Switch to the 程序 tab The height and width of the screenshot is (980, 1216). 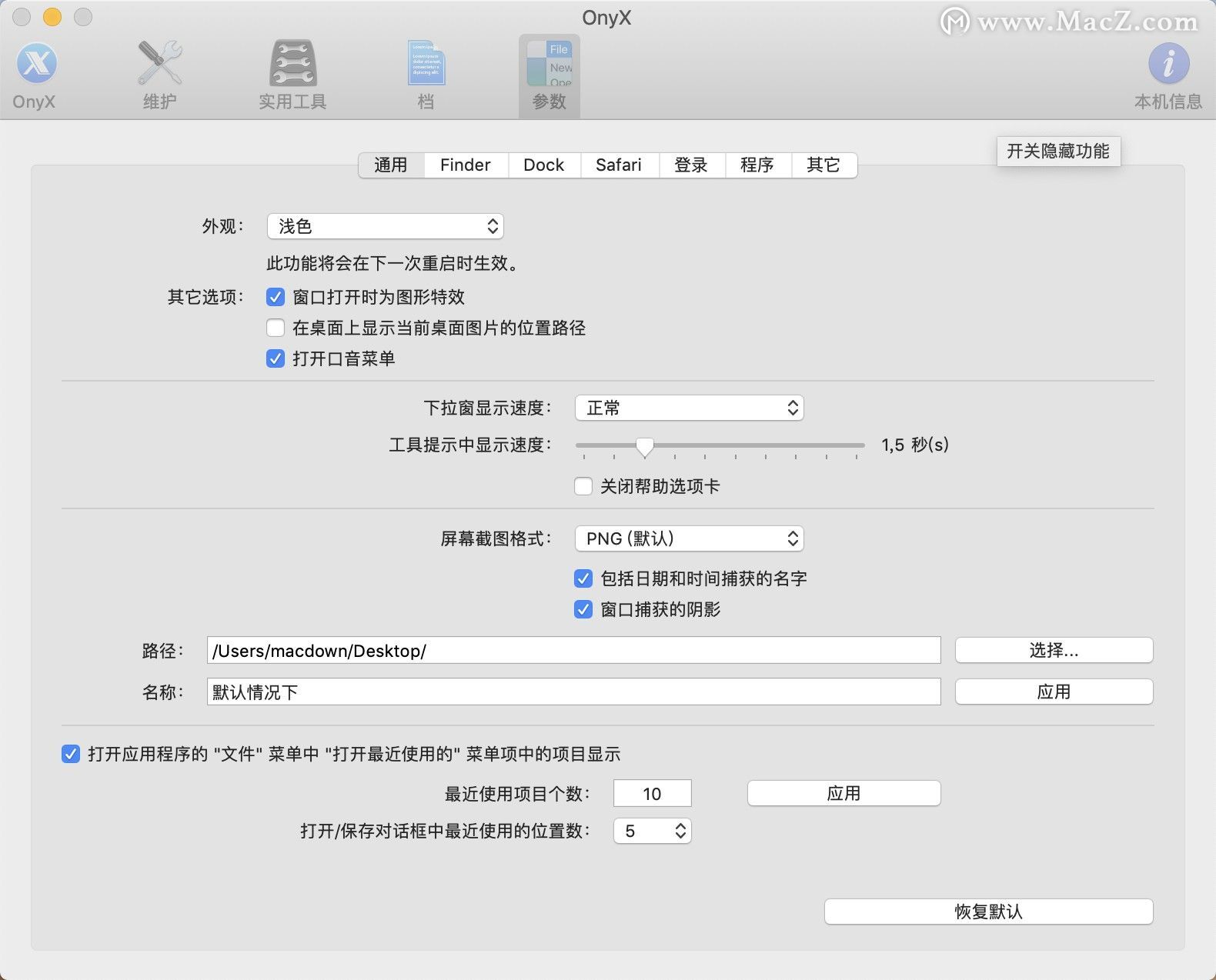tap(757, 165)
